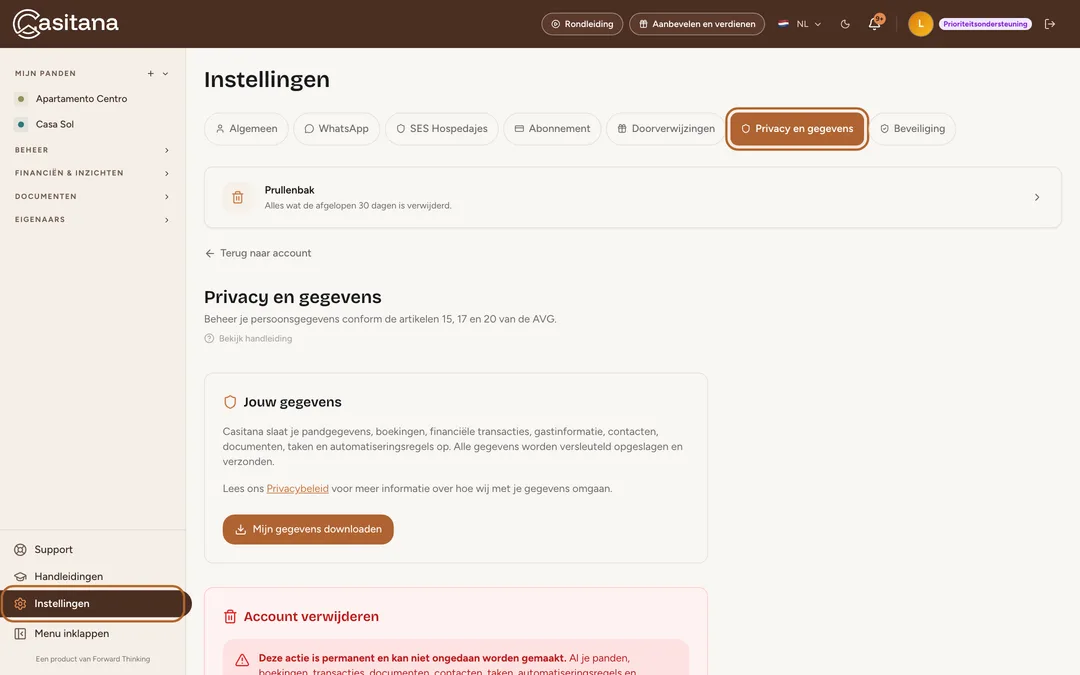The width and height of the screenshot is (1080, 675).
Task: Open the Abonnement tab
Action: pos(552,129)
